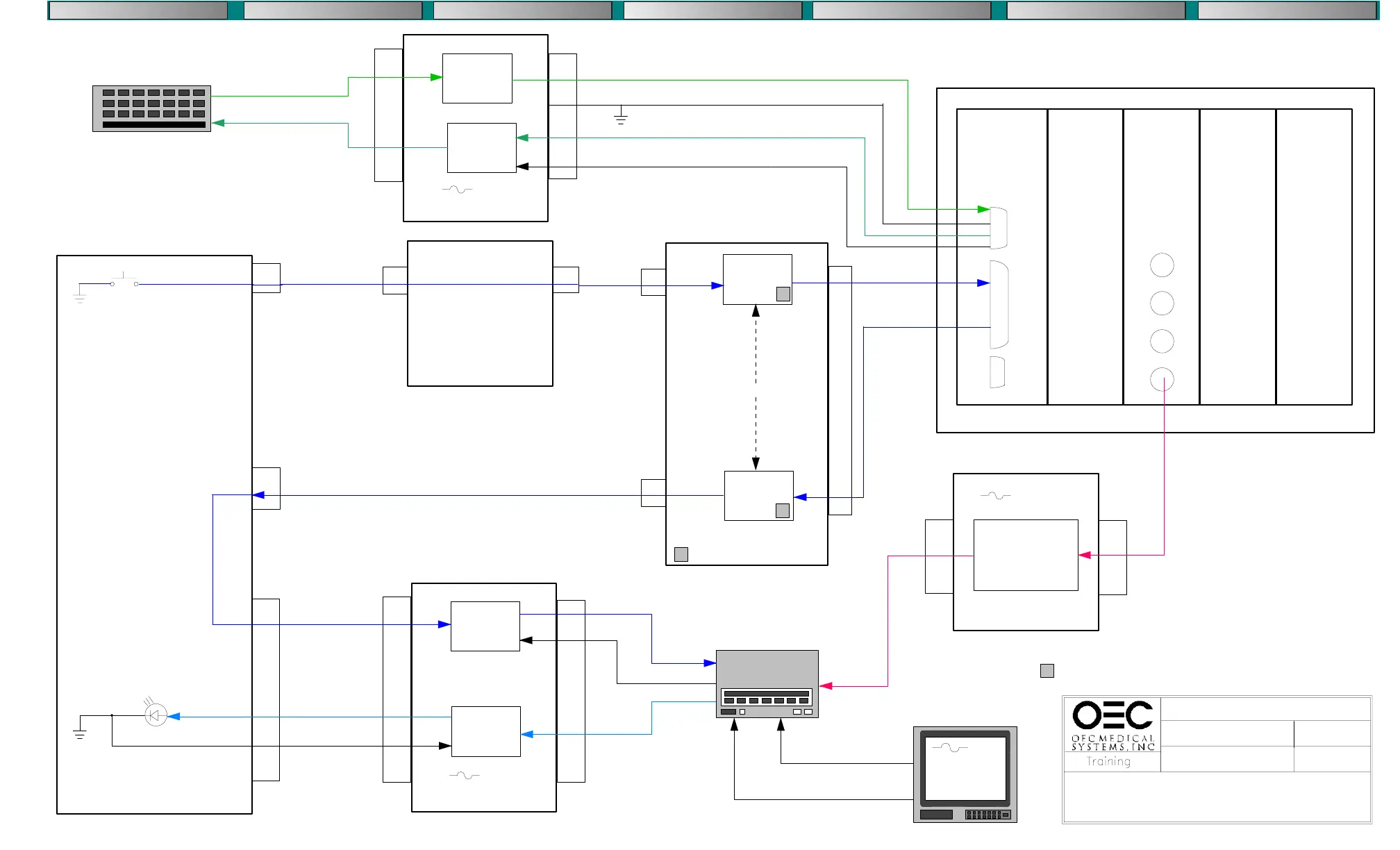
Task: Click the keyboard icon in the diagram
Action: click(x=151, y=108)
